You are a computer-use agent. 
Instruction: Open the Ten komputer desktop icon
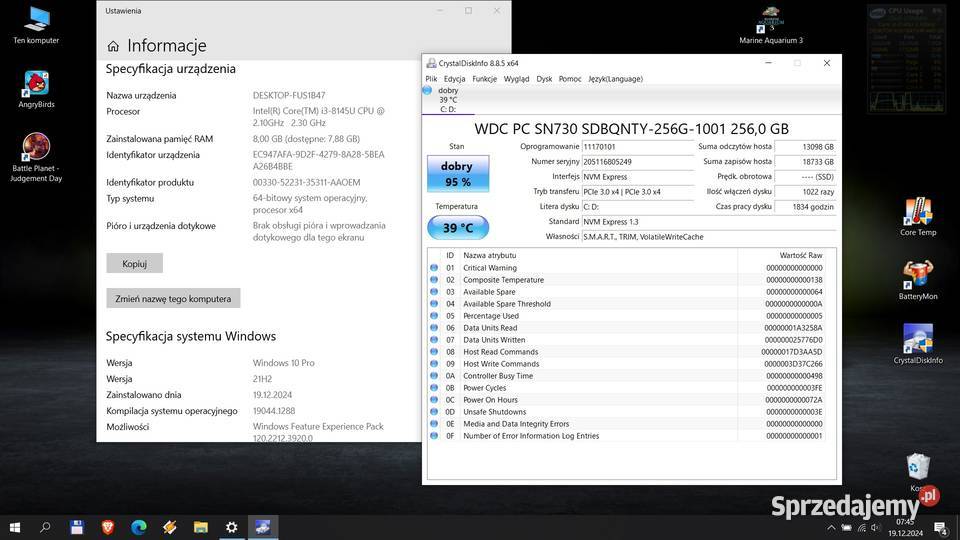[36, 26]
